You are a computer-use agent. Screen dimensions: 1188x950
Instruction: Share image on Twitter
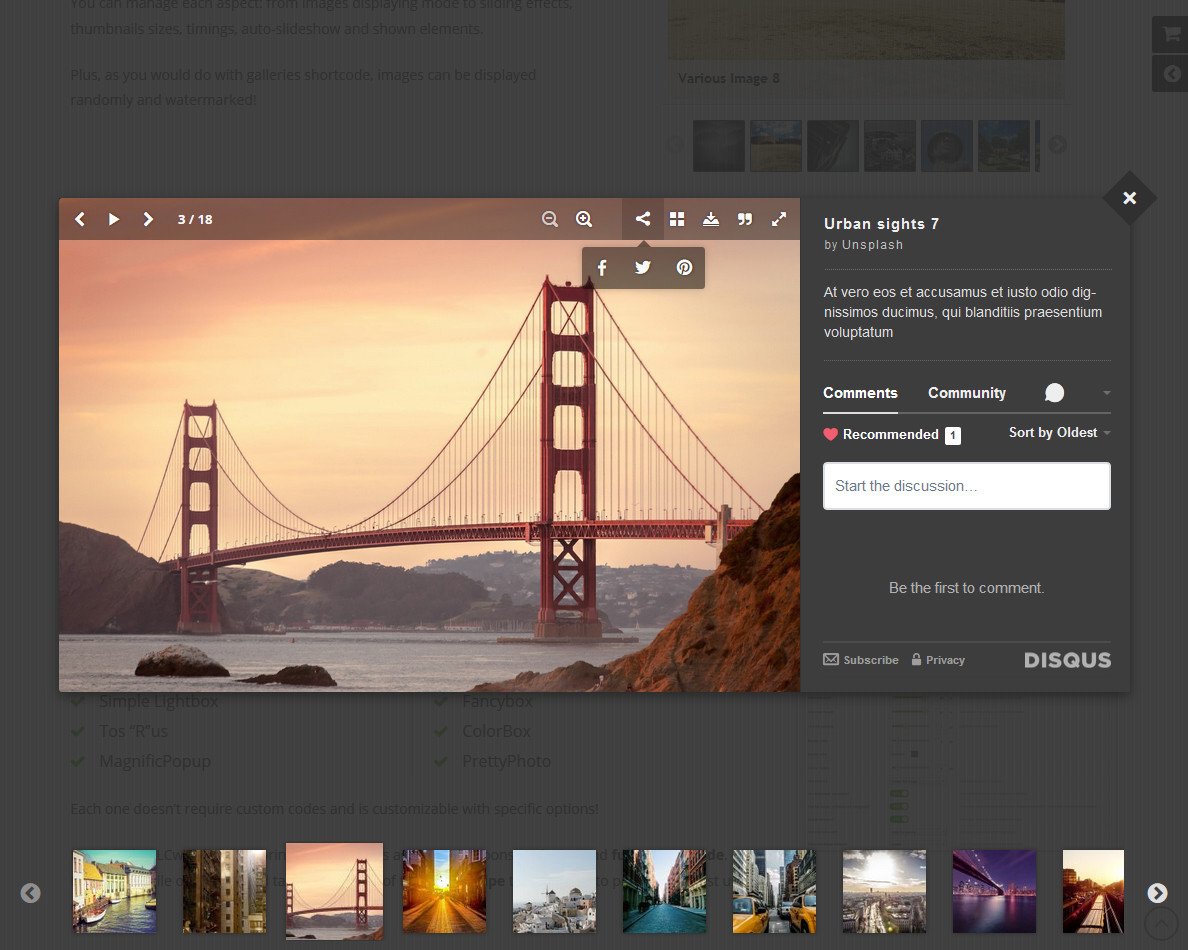coord(642,267)
